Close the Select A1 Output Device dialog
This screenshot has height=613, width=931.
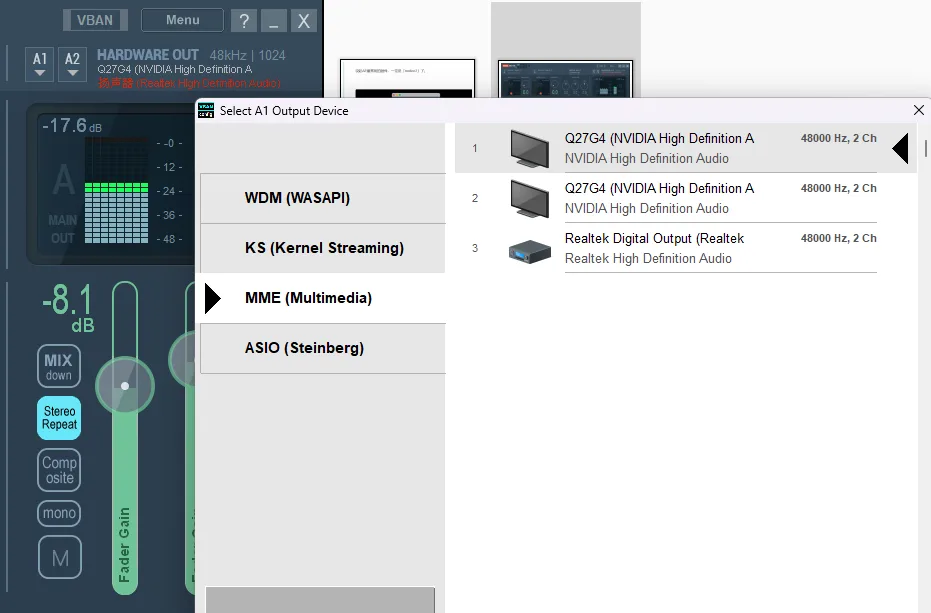click(x=919, y=110)
